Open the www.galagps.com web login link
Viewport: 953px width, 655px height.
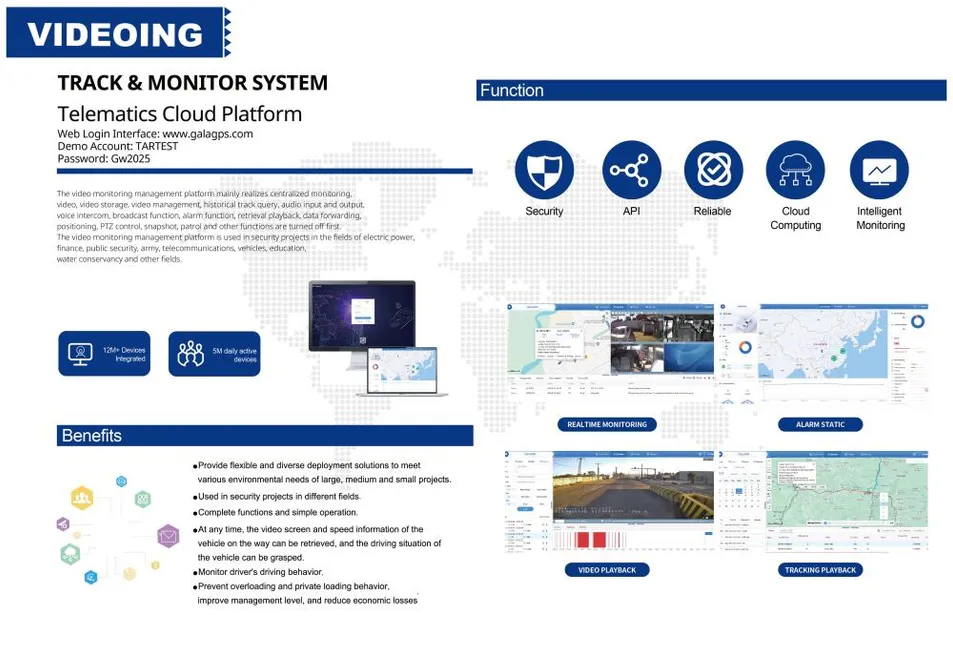coord(207,134)
